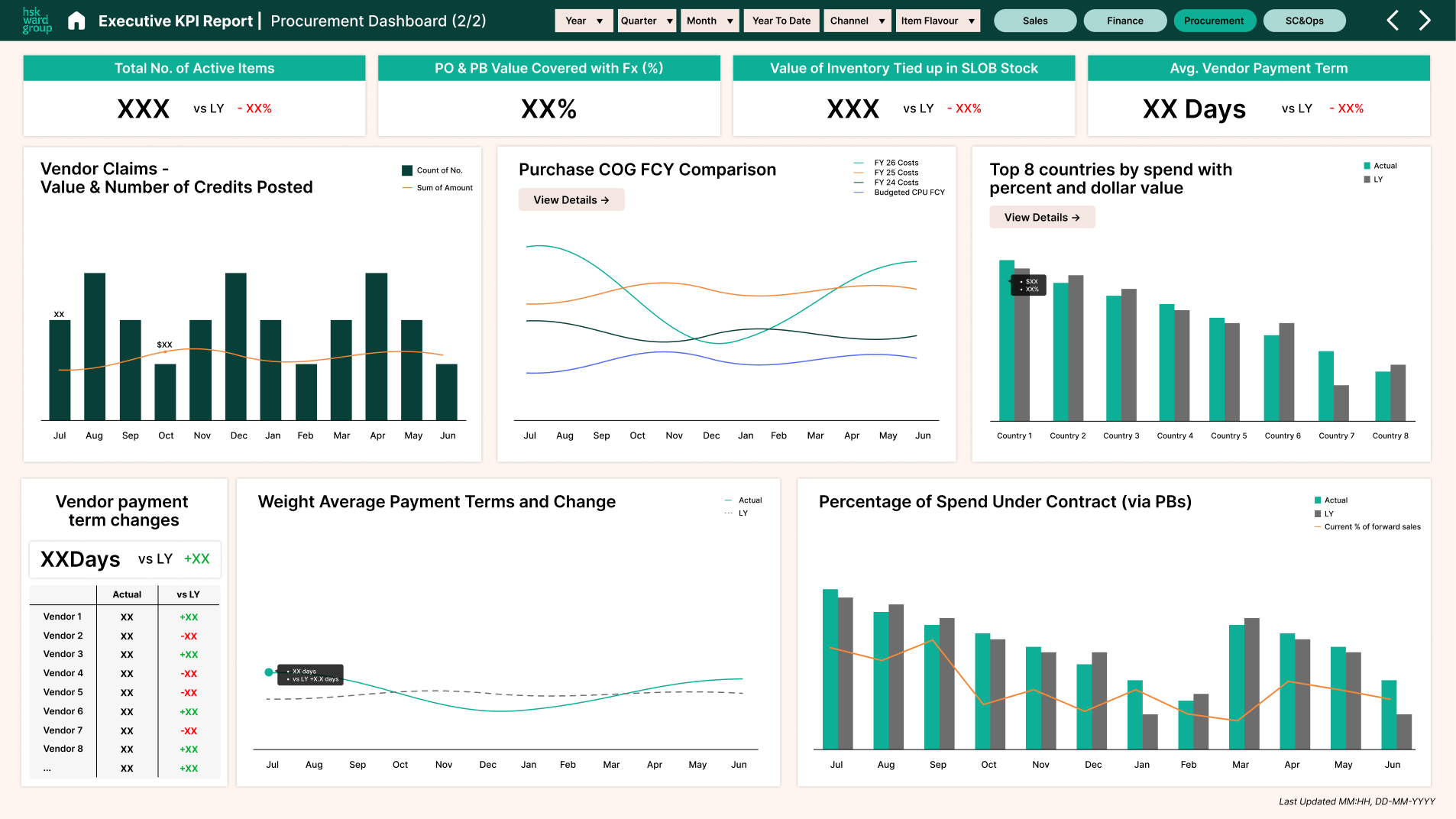Go to previous page arrow
Screen dimensions: 1456x819
tap(1393, 21)
